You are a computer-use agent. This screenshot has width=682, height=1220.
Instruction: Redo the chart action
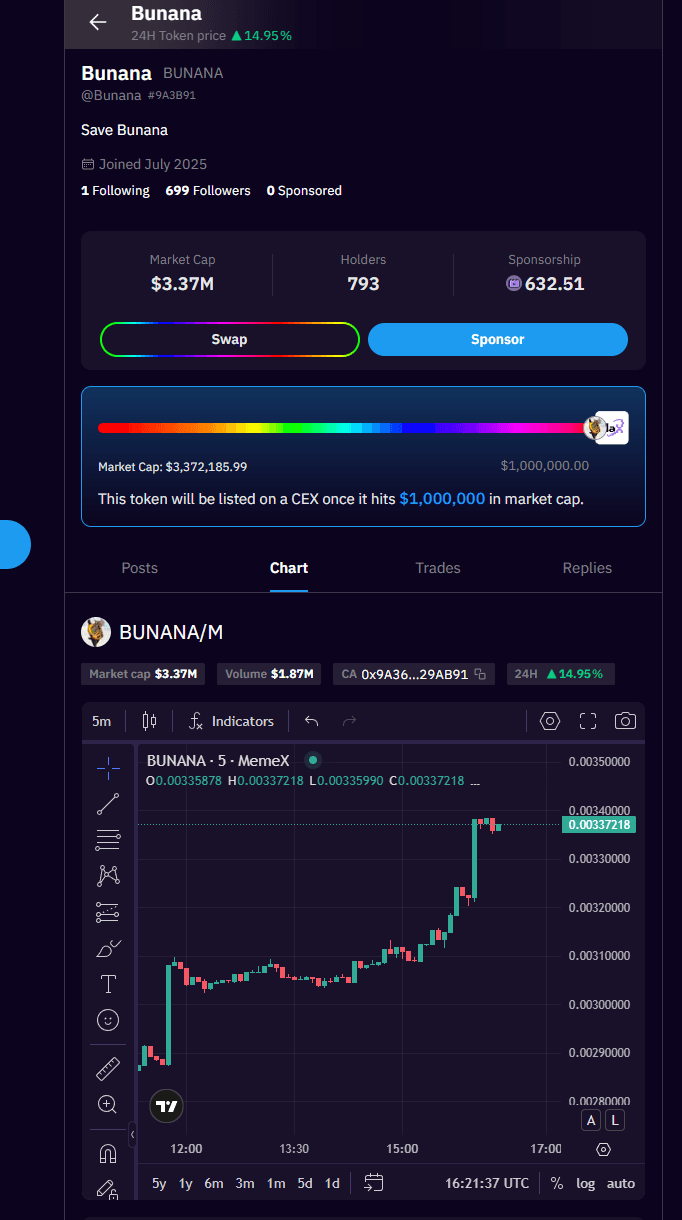pos(349,721)
